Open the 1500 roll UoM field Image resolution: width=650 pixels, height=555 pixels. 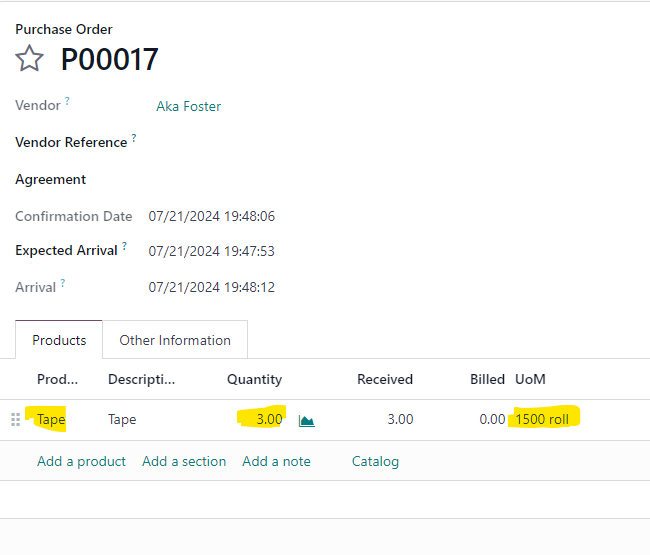pyautogui.click(x=542, y=419)
